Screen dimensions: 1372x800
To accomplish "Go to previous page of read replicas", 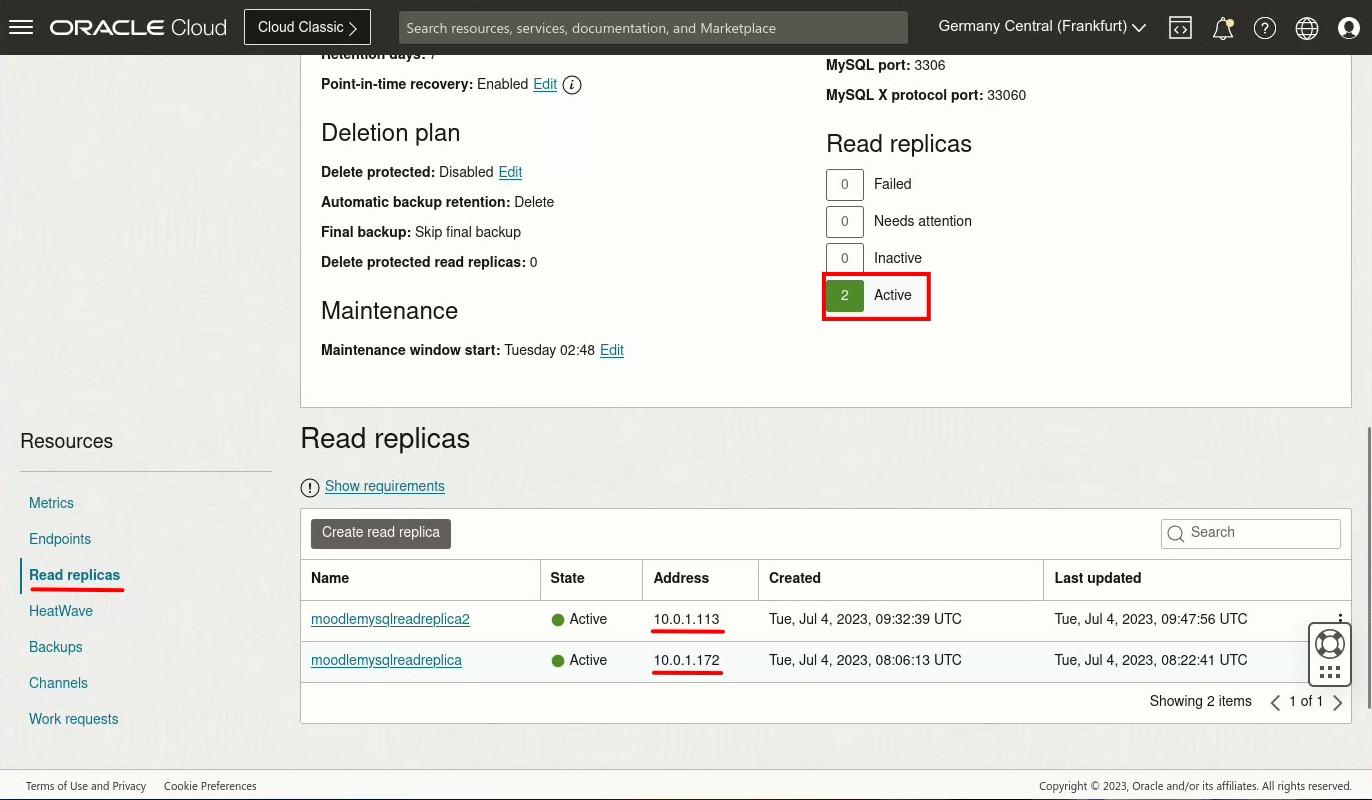I will [x=1275, y=702].
